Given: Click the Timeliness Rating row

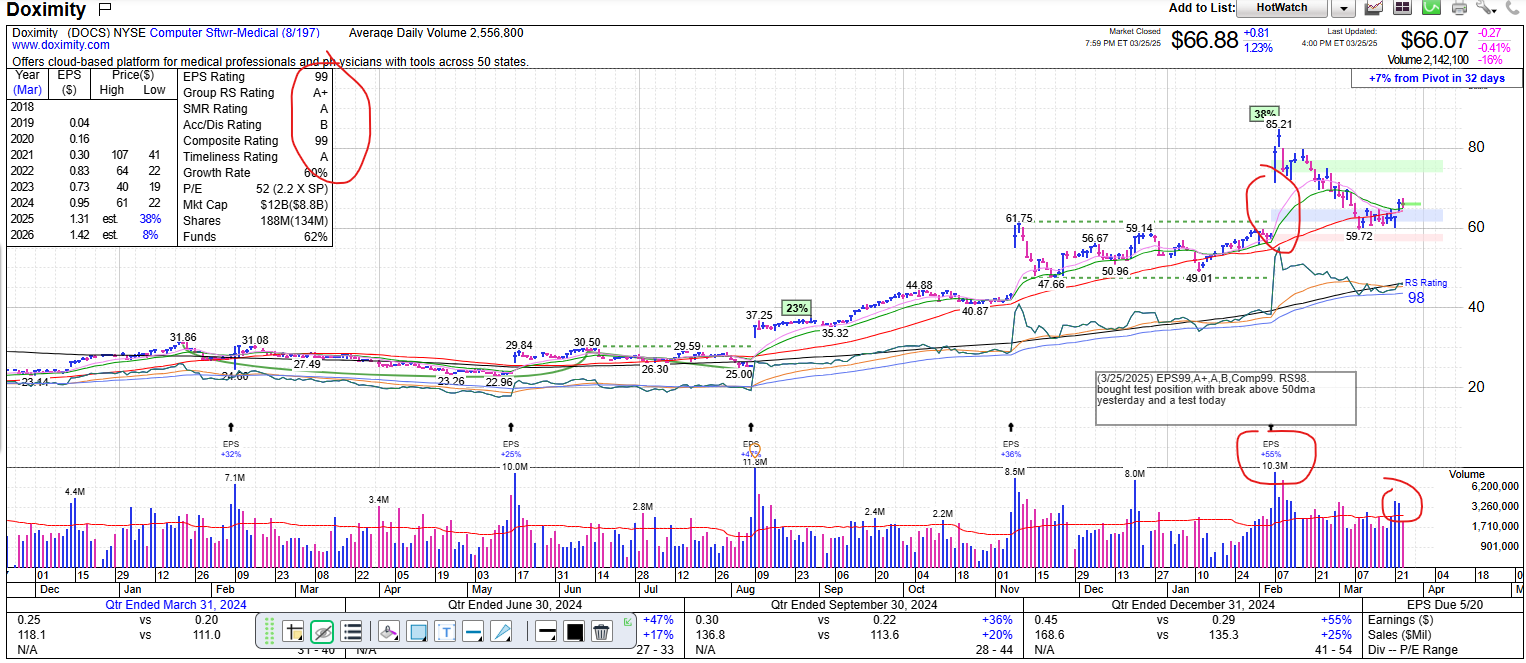Looking at the screenshot, I should click(x=256, y=157).
